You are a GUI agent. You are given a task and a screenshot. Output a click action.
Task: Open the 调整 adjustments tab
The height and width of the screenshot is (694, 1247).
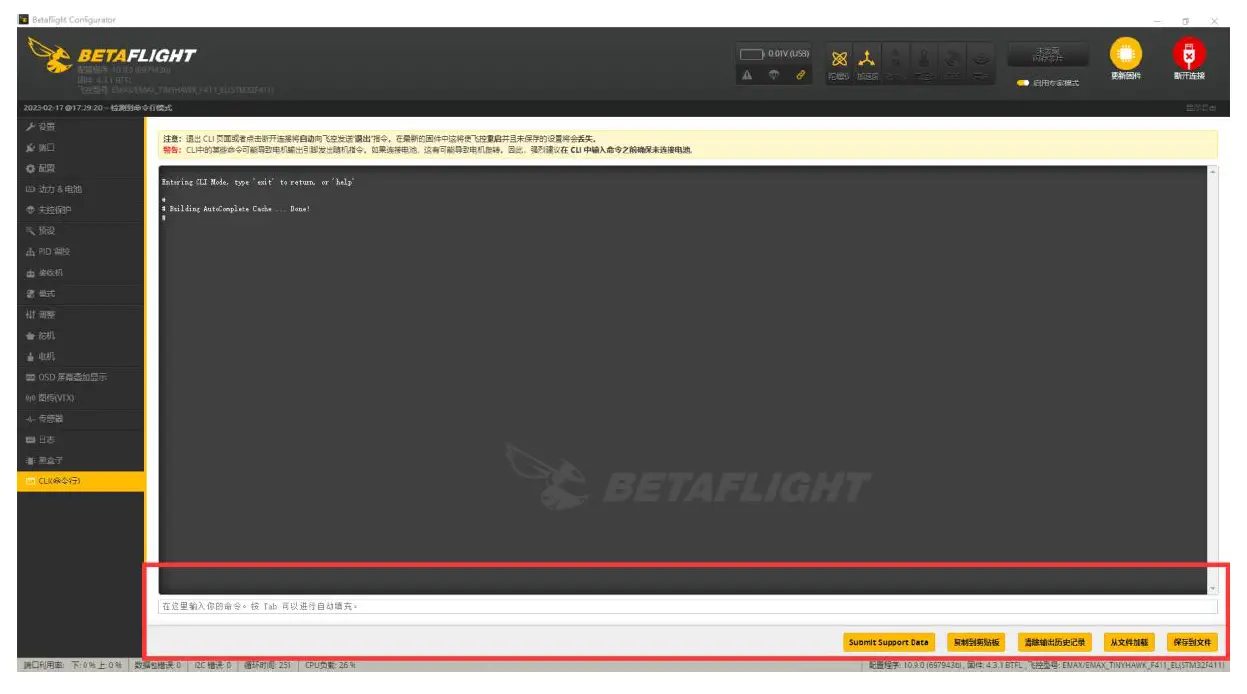[80, 315]
